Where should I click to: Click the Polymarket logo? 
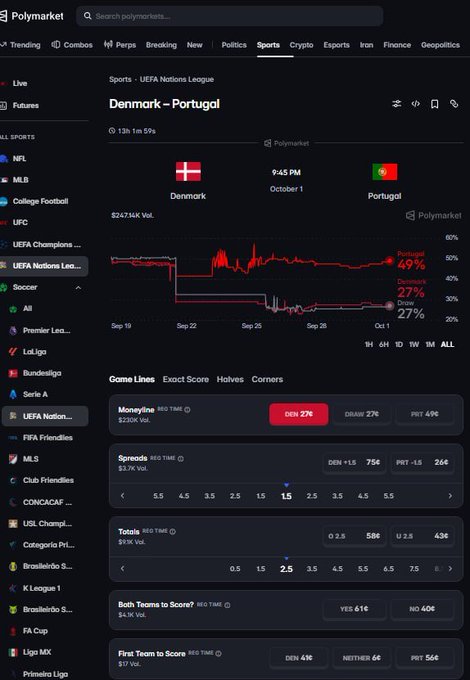(32, 16)
